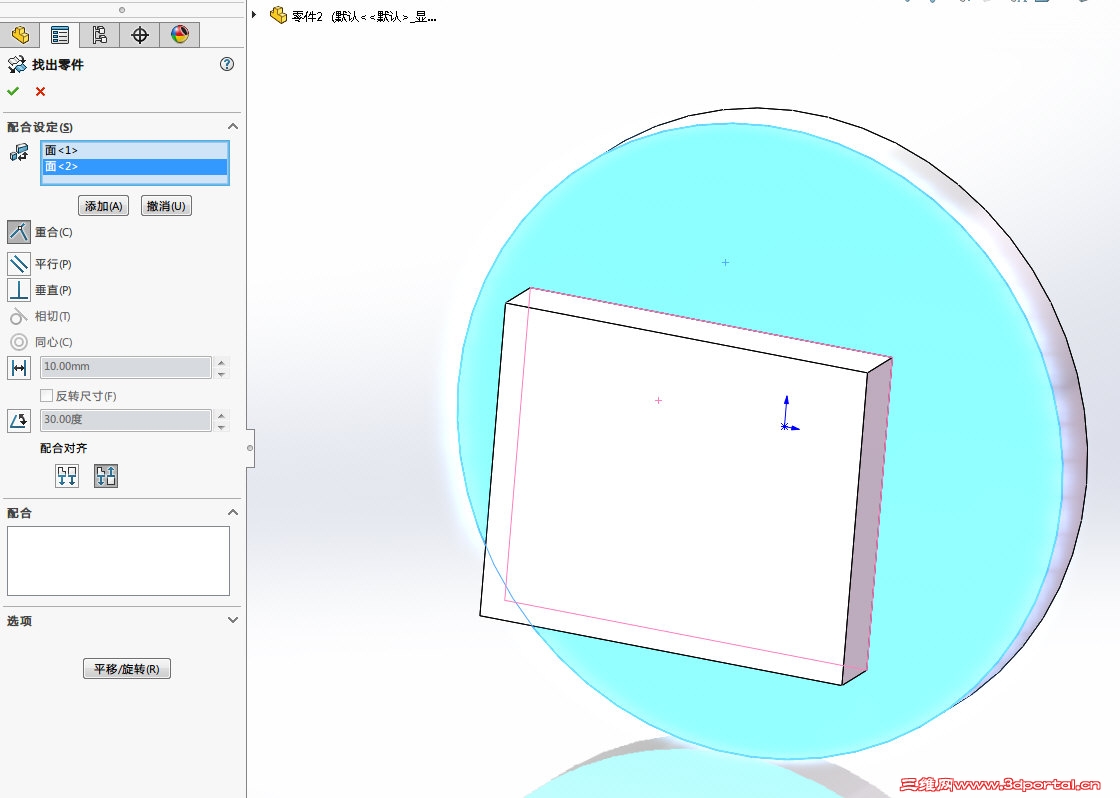Click the 30.00度 angle field
Viewport: 1120px width, 798px height.
(x=126, y=419)
